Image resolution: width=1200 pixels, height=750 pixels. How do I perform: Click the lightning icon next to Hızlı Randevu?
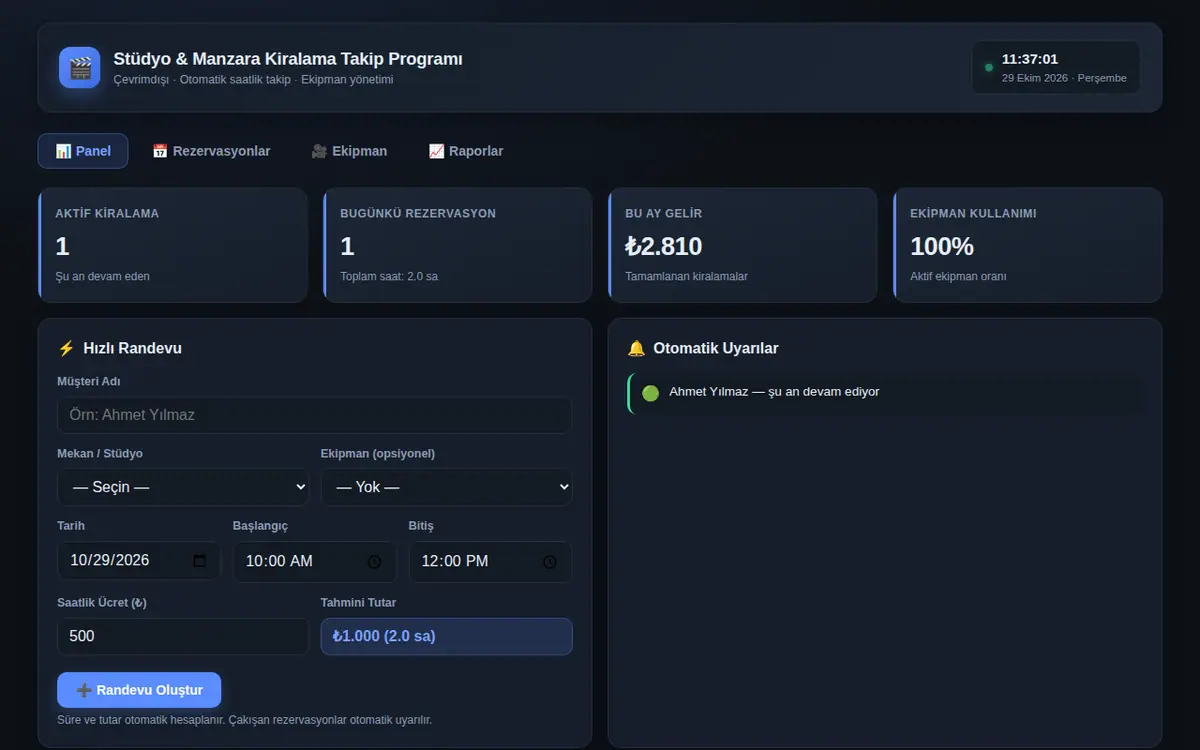[x=66, y=348]
